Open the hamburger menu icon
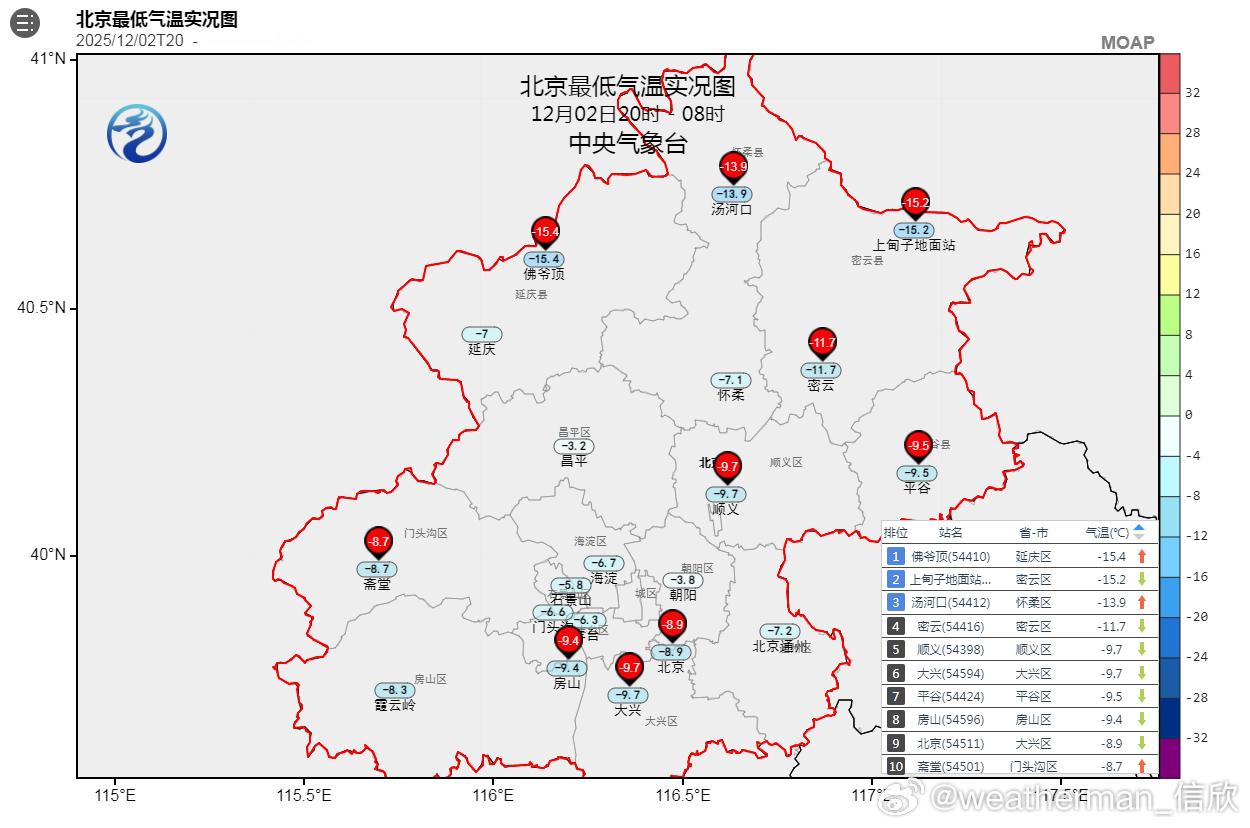 click(x=25, y=22)
